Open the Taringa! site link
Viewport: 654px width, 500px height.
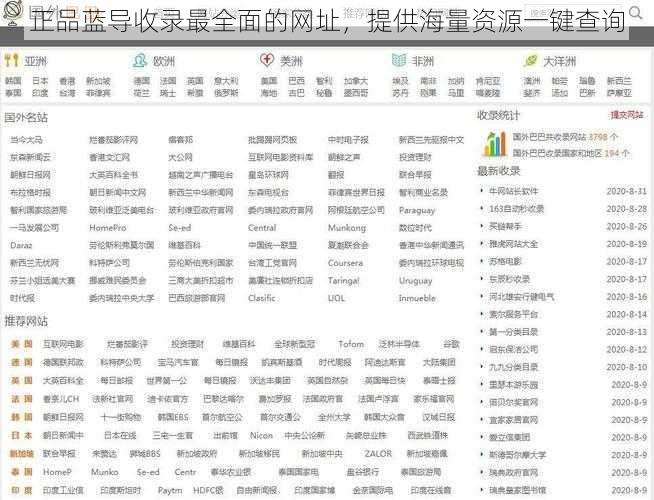[343, 281]
